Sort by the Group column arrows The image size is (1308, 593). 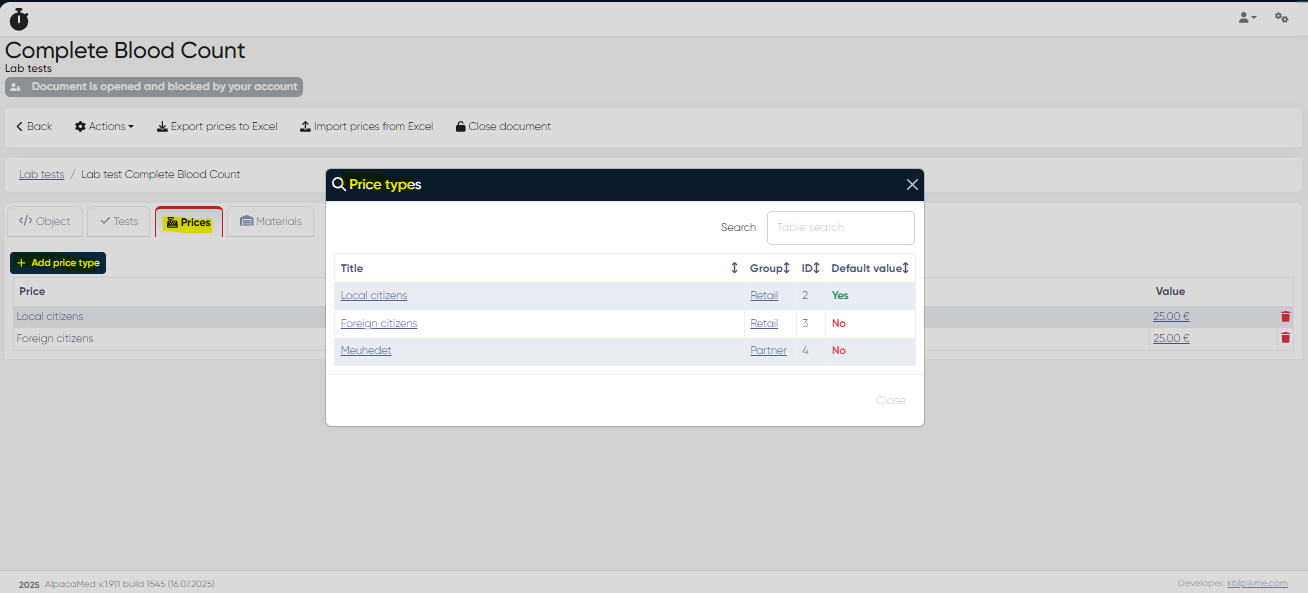pyautogui.click(x=786, y=268)
